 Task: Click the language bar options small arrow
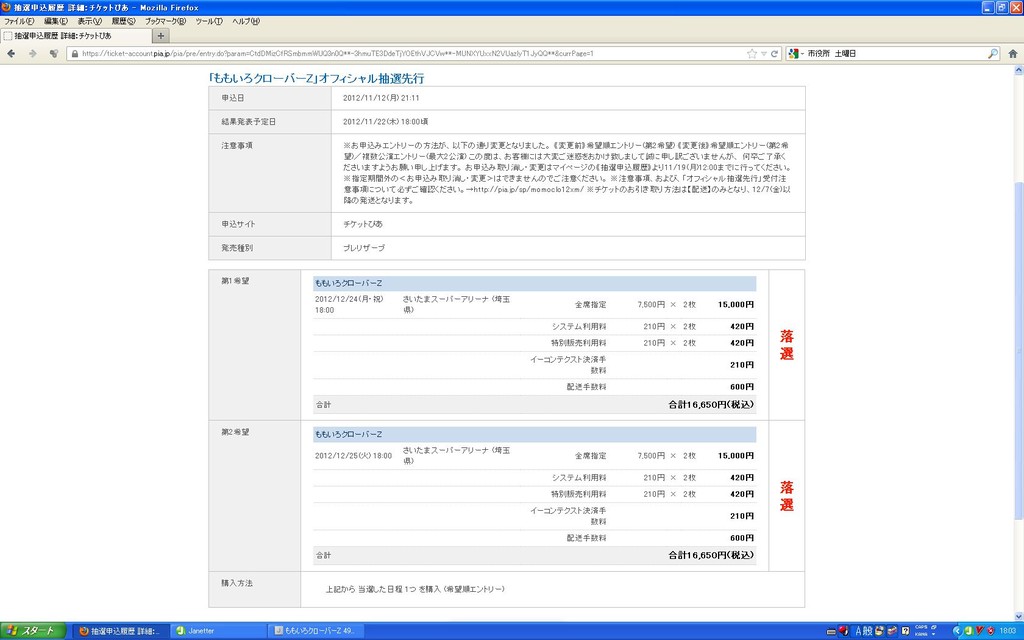coord(933,634)
